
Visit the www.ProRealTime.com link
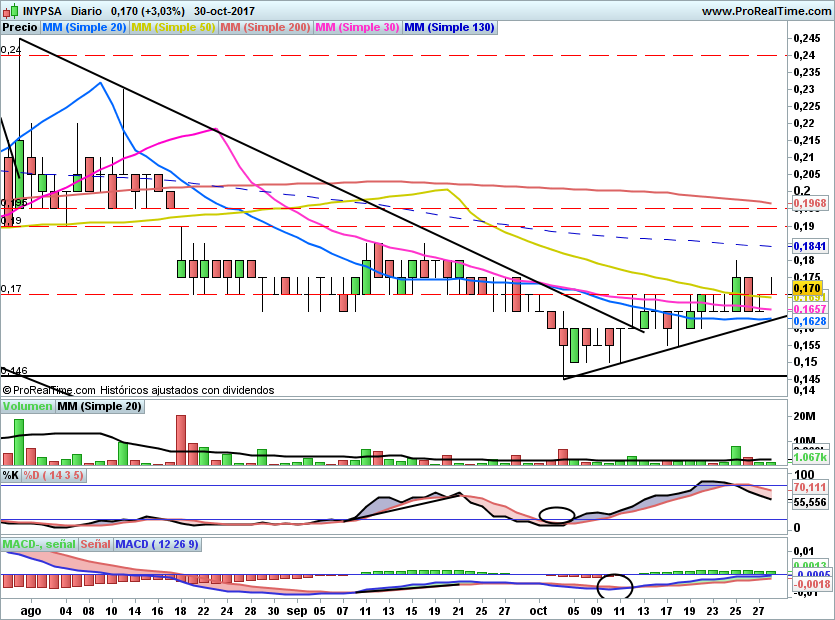click(765, 11)
